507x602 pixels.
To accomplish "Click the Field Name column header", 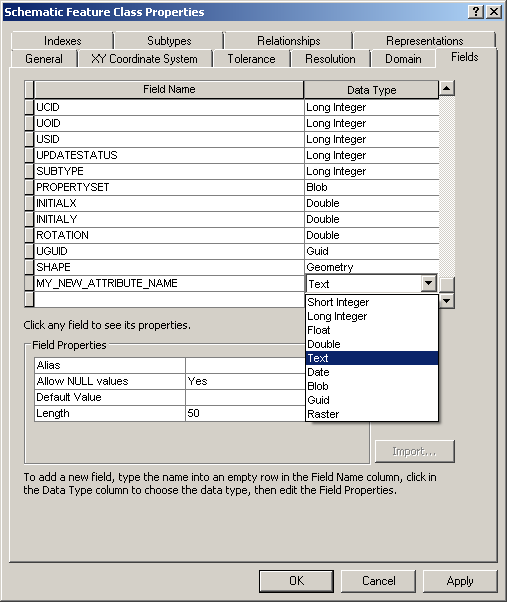I will 169,89.
